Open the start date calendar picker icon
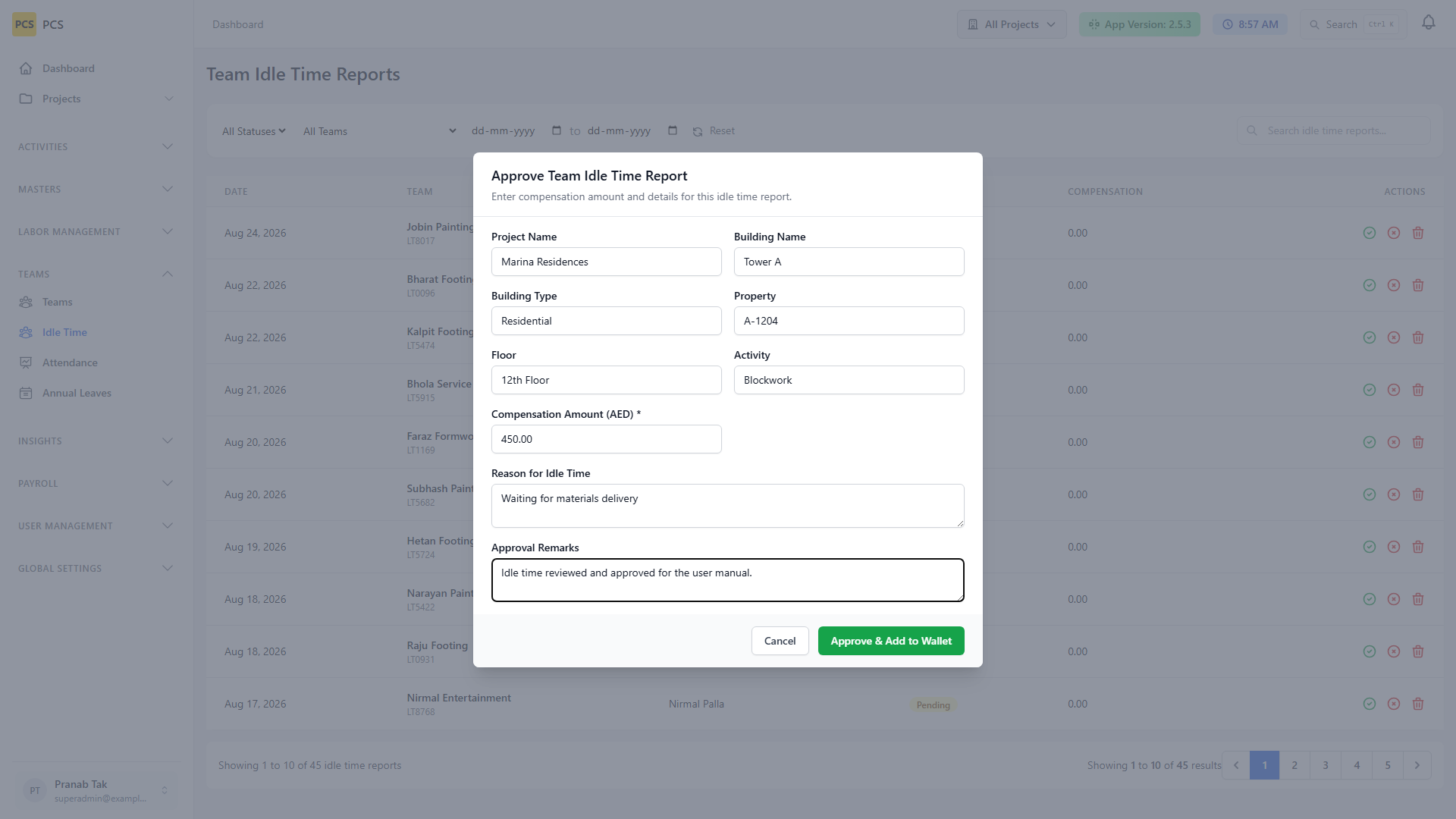Image resolution: width=1456 pixels, height=819 pixels. click(556, 130)
